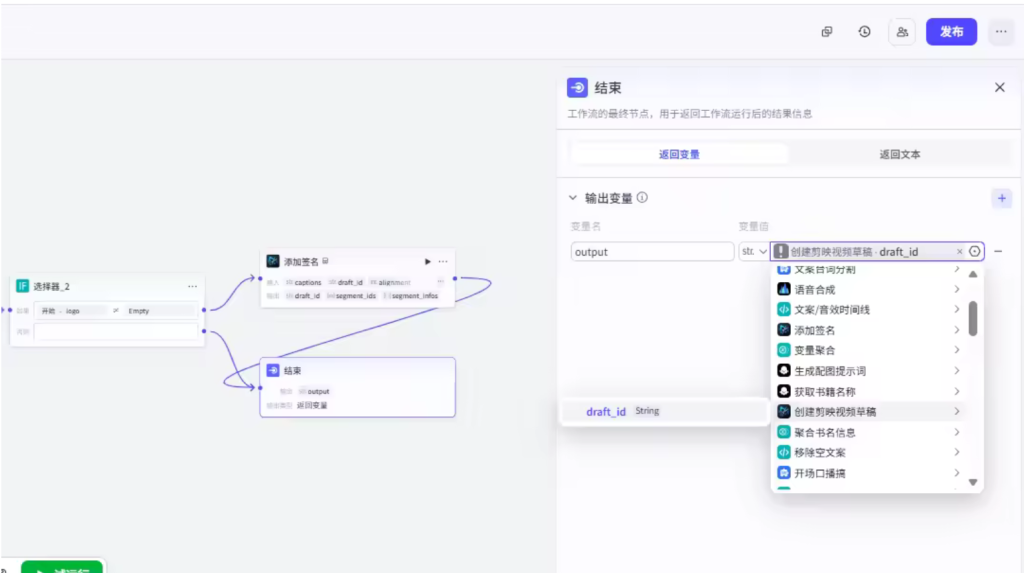The height and width of the screenshot is (573, 1024).
Task: Open the 选择器_2 node three-dot menu
Action: (192, 286)
